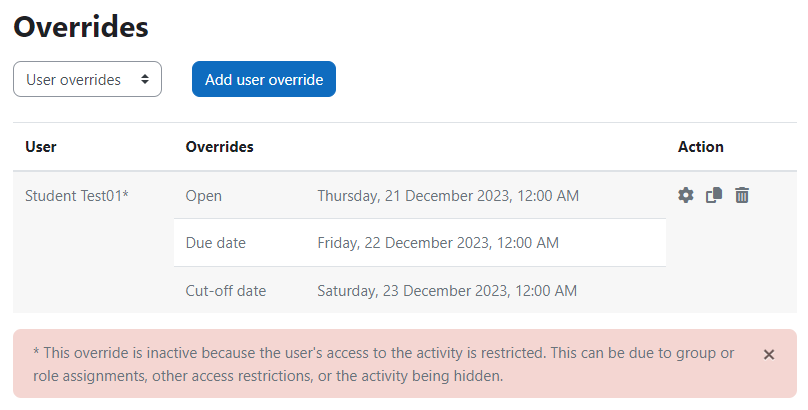This screenshot has height=410, width=808.
Task: Dismiss the inactive override warning
Action: [x=769, y=354]
